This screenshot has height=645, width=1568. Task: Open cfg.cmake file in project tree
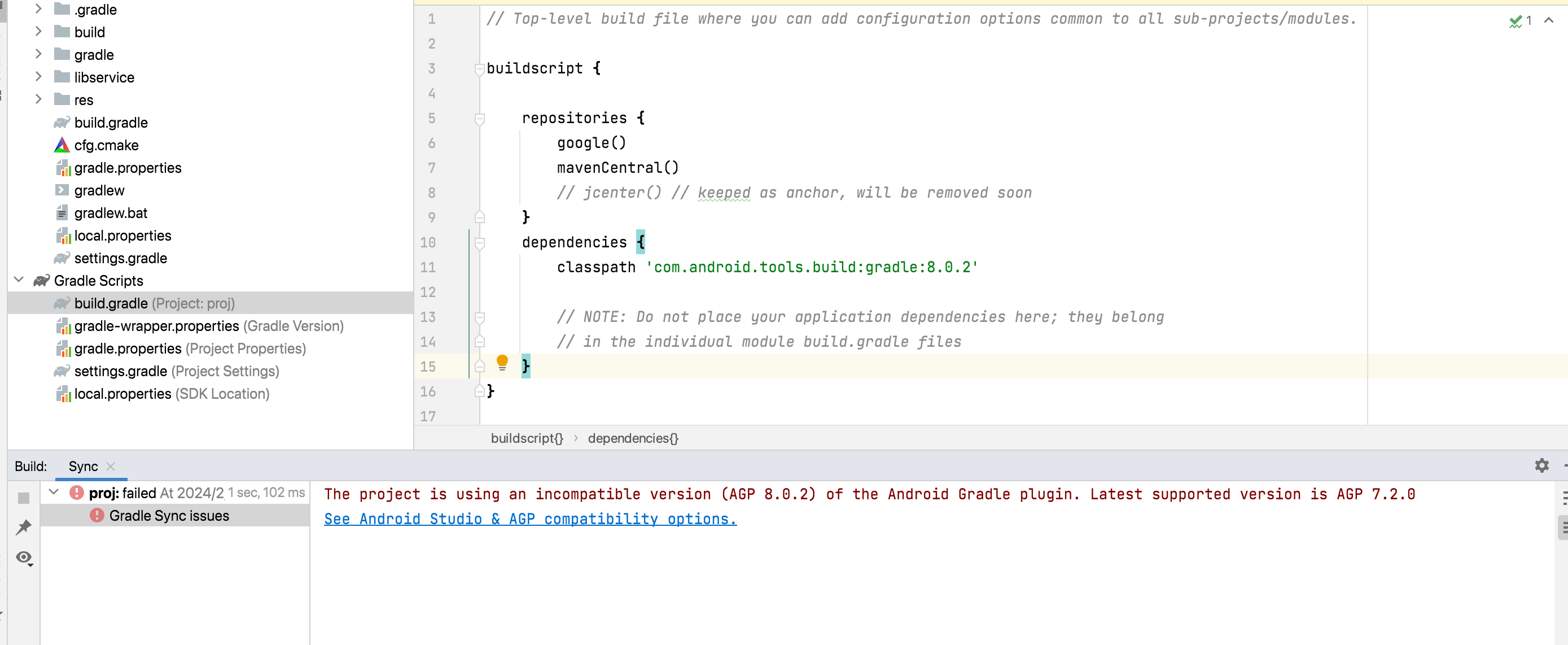click(x=106, y=145)
